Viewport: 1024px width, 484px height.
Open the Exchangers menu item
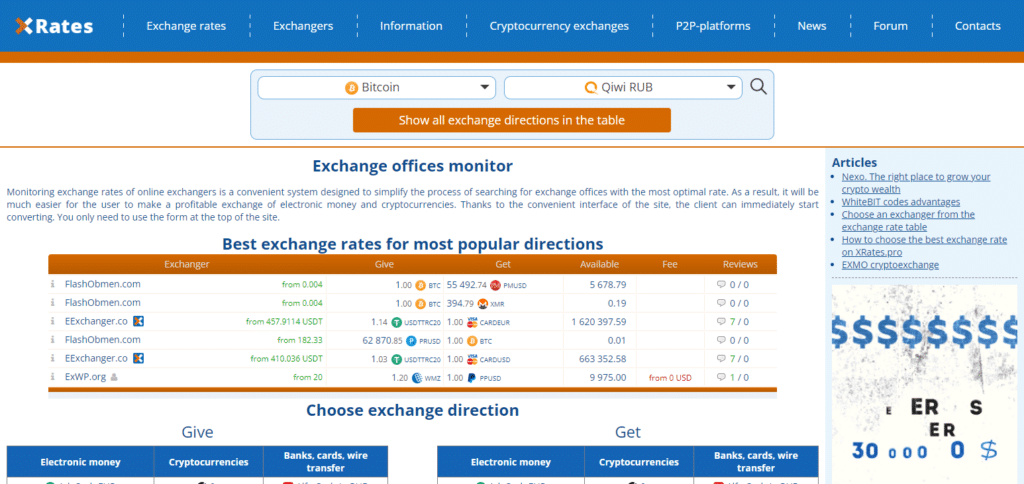pos(303,26)
